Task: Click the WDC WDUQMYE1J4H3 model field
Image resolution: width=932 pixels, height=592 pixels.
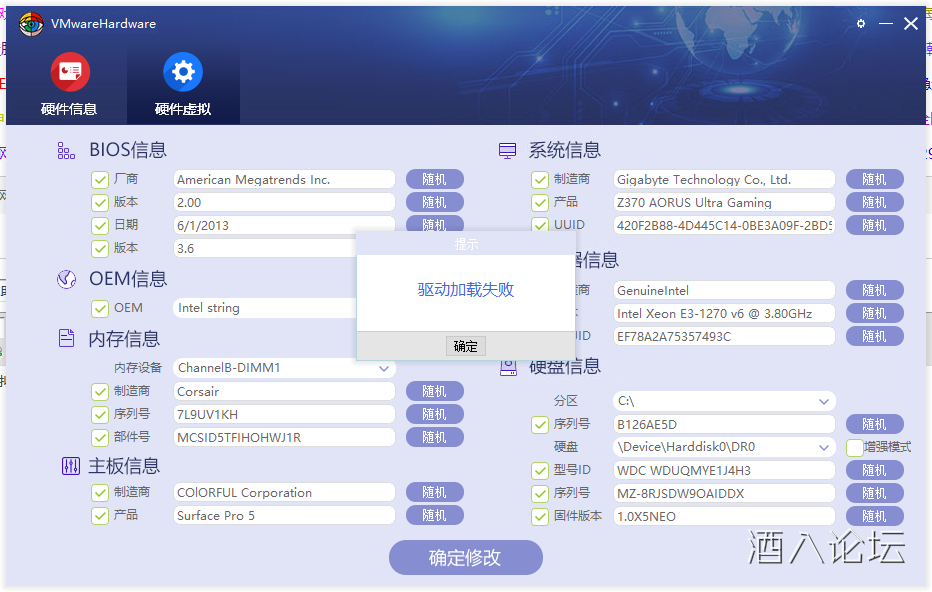Action: 724,471
